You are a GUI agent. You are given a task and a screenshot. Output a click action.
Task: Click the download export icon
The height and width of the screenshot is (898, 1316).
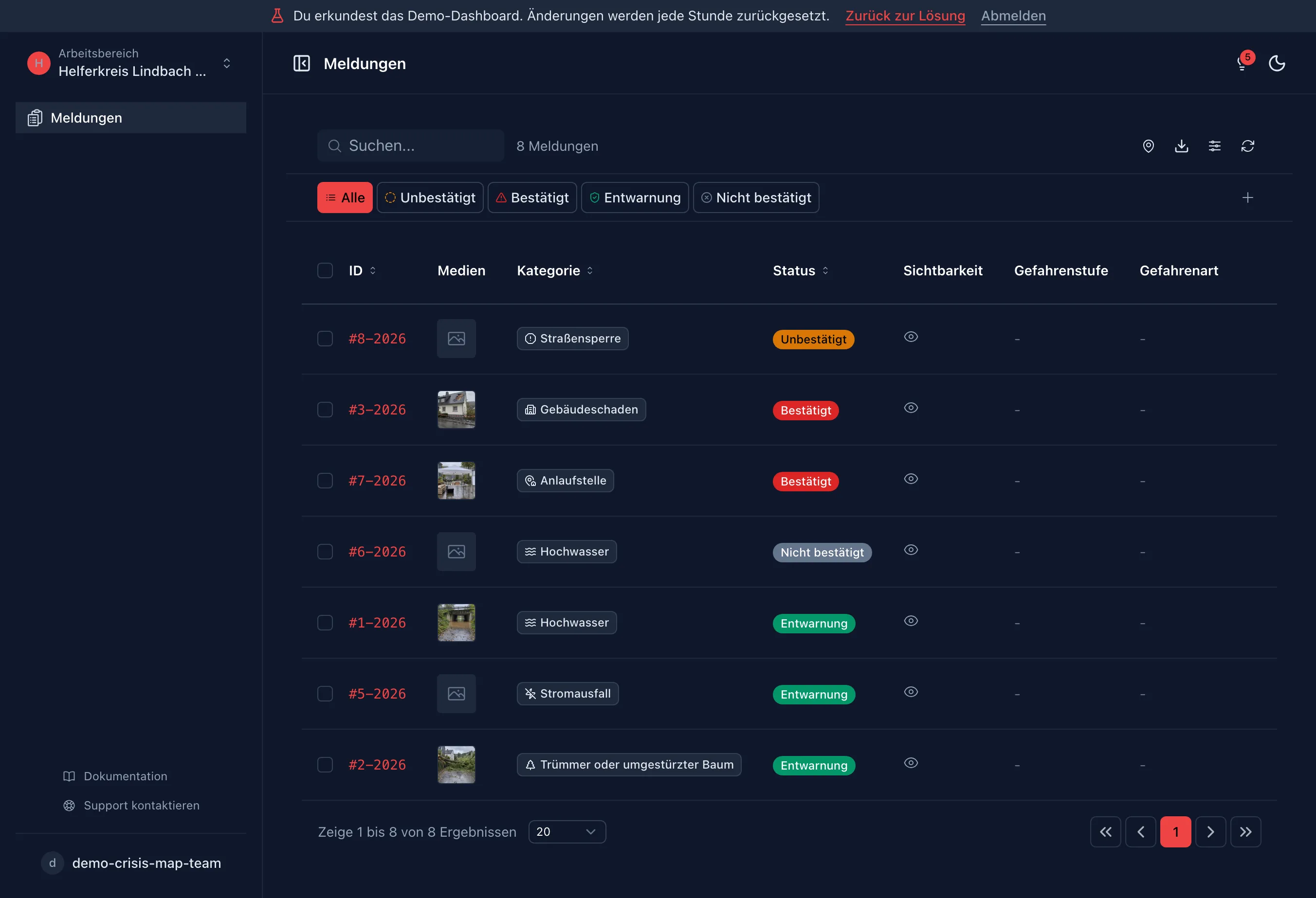pos(1181,146)
